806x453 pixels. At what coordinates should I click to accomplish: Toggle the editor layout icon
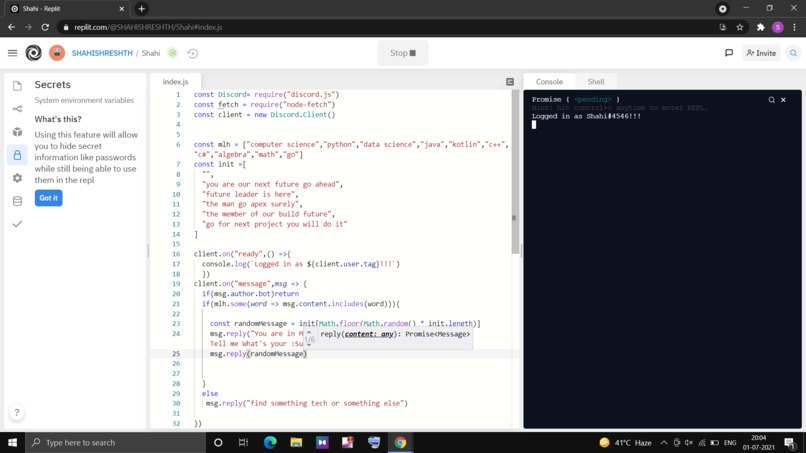(x=509, y=82)
